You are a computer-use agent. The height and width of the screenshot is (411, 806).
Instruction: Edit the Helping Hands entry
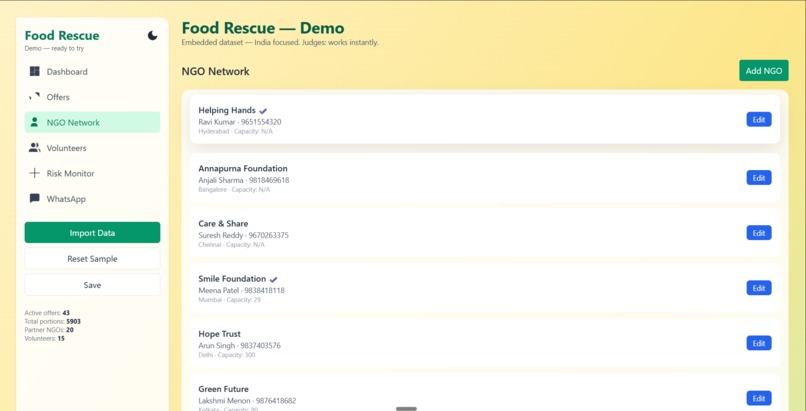759,119
